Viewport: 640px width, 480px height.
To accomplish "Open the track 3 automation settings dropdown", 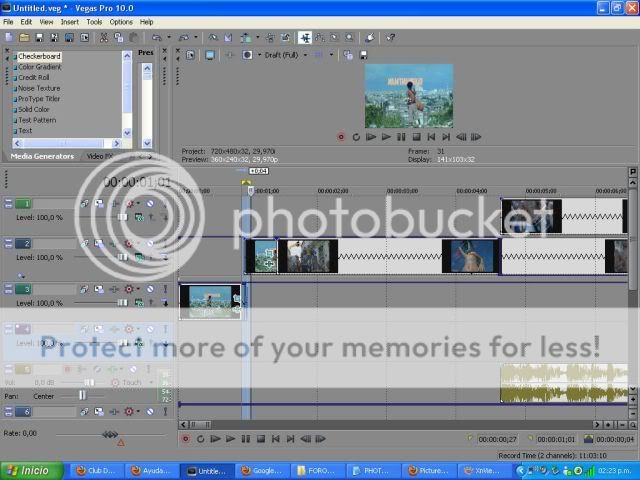I will pos(138,289).
